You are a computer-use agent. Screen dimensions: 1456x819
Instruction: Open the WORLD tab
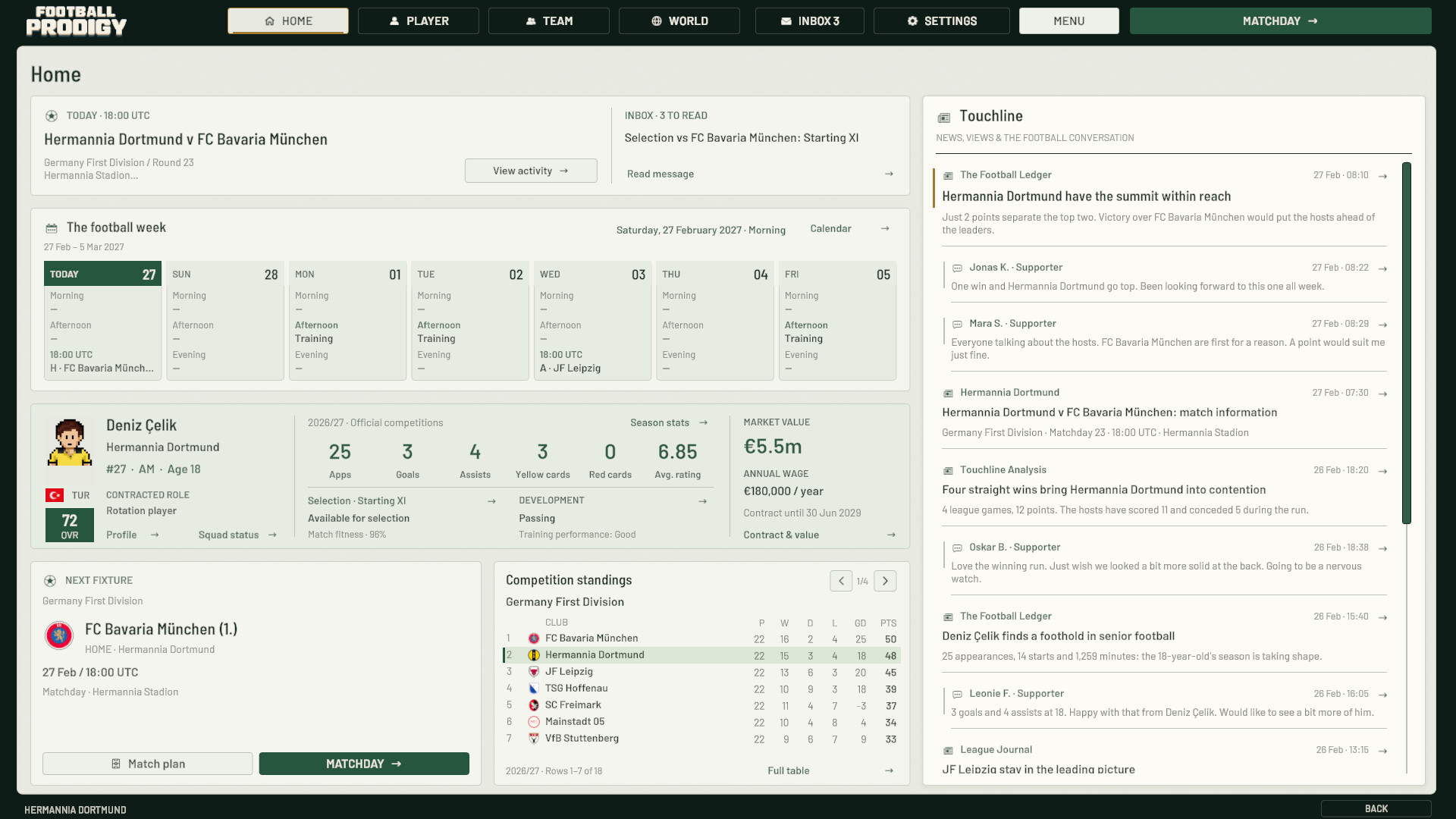pos(679,21)
